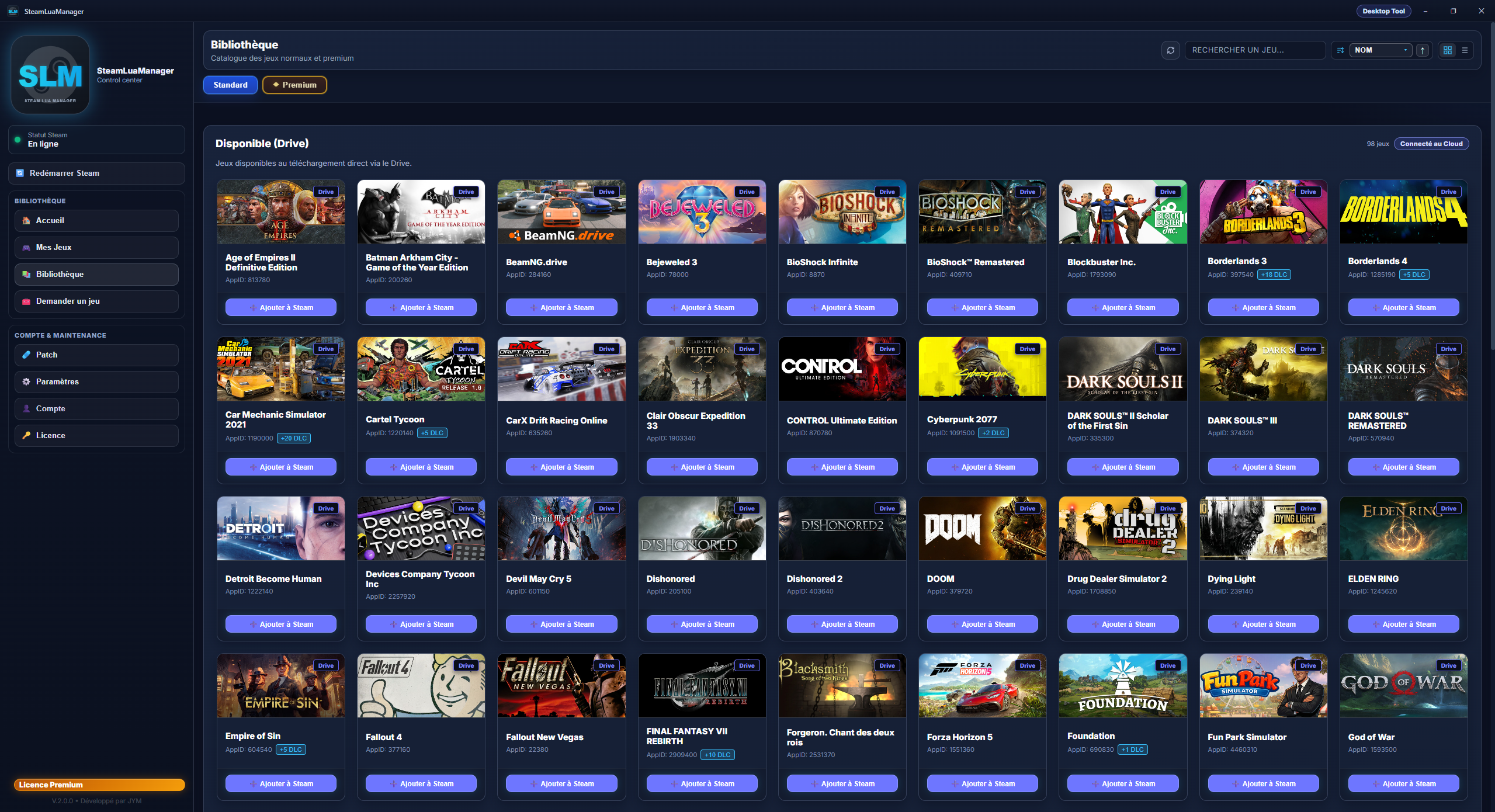Click the +5 DLC badge on Empire of Sin
This screenshot has height=812, width=1495.
click(x=290, y=749)
